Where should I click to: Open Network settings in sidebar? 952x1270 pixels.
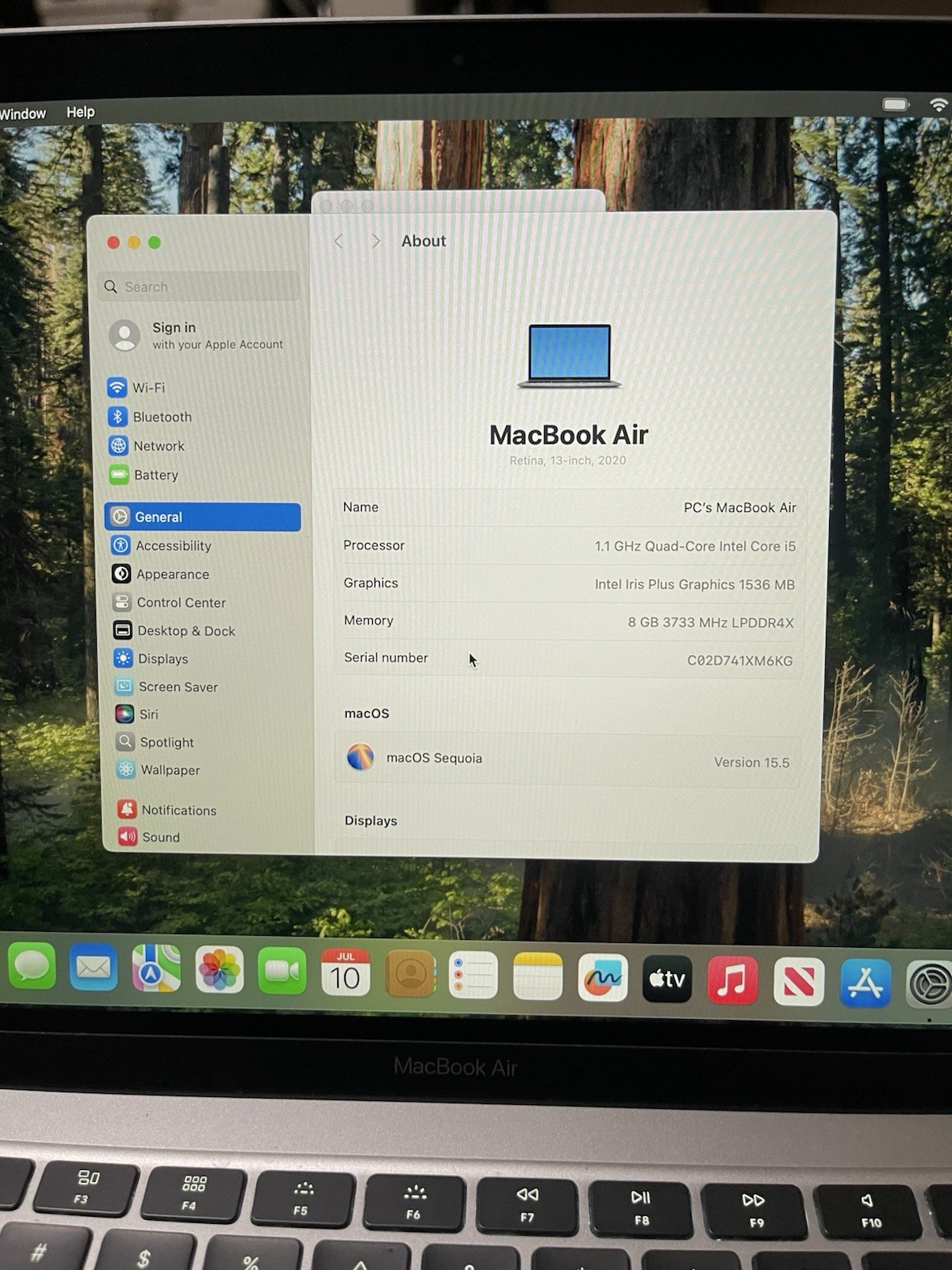147,446
